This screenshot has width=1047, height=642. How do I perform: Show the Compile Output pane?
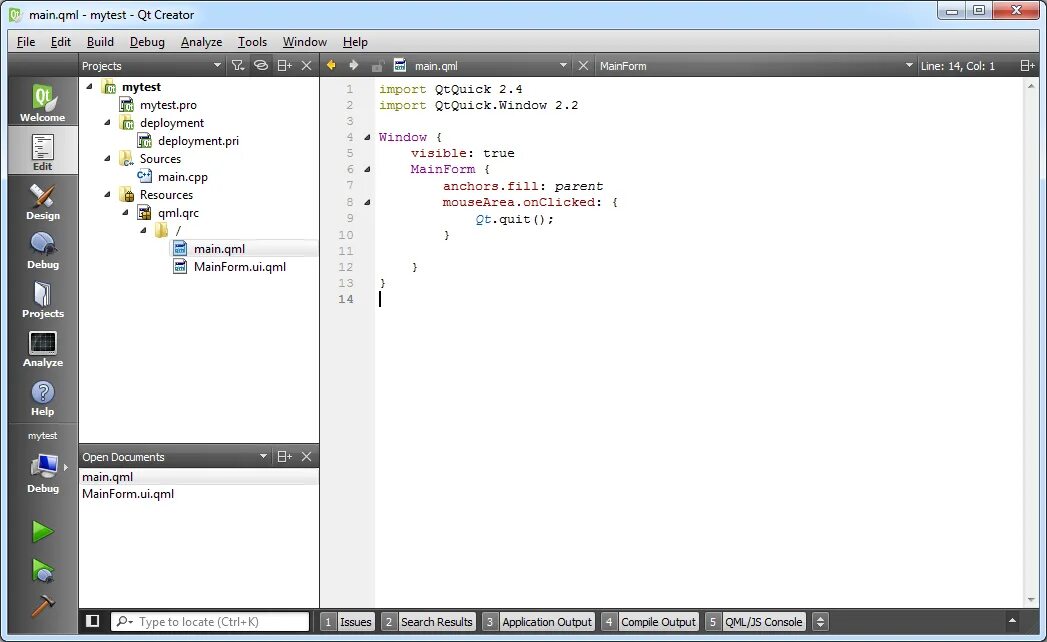click(x=650, y=621)
